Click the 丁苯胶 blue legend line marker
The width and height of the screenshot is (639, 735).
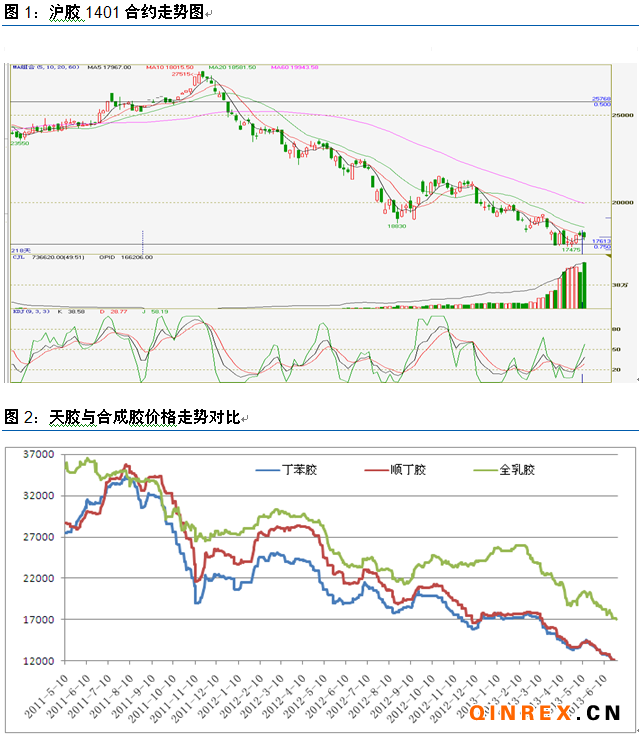pyautogui.click(x=268, y=469)
